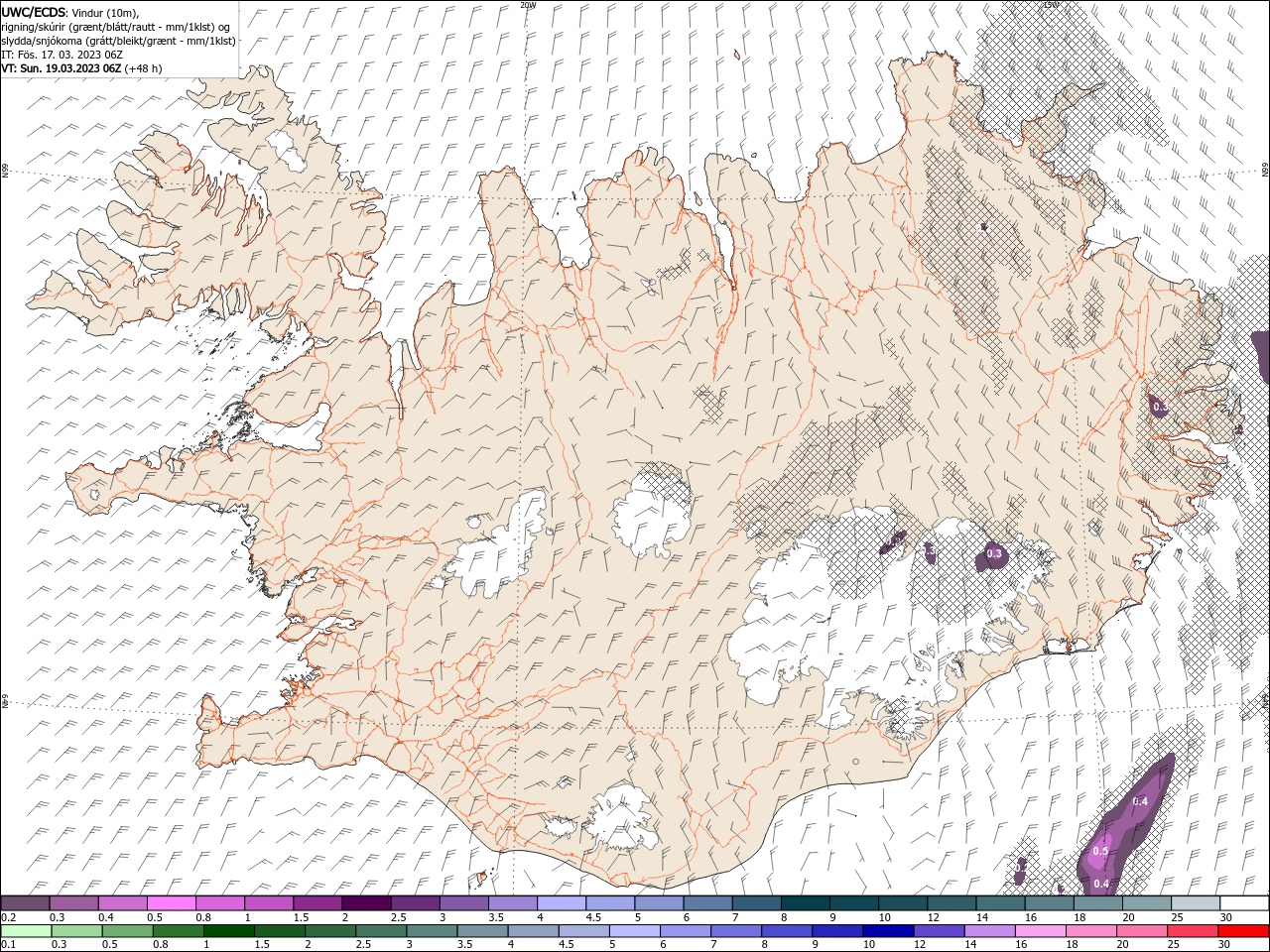This screenshot has height=952, width=1270.
Task: Pick the rain scale 10 deep navy swatch
Action: point(888,931)
